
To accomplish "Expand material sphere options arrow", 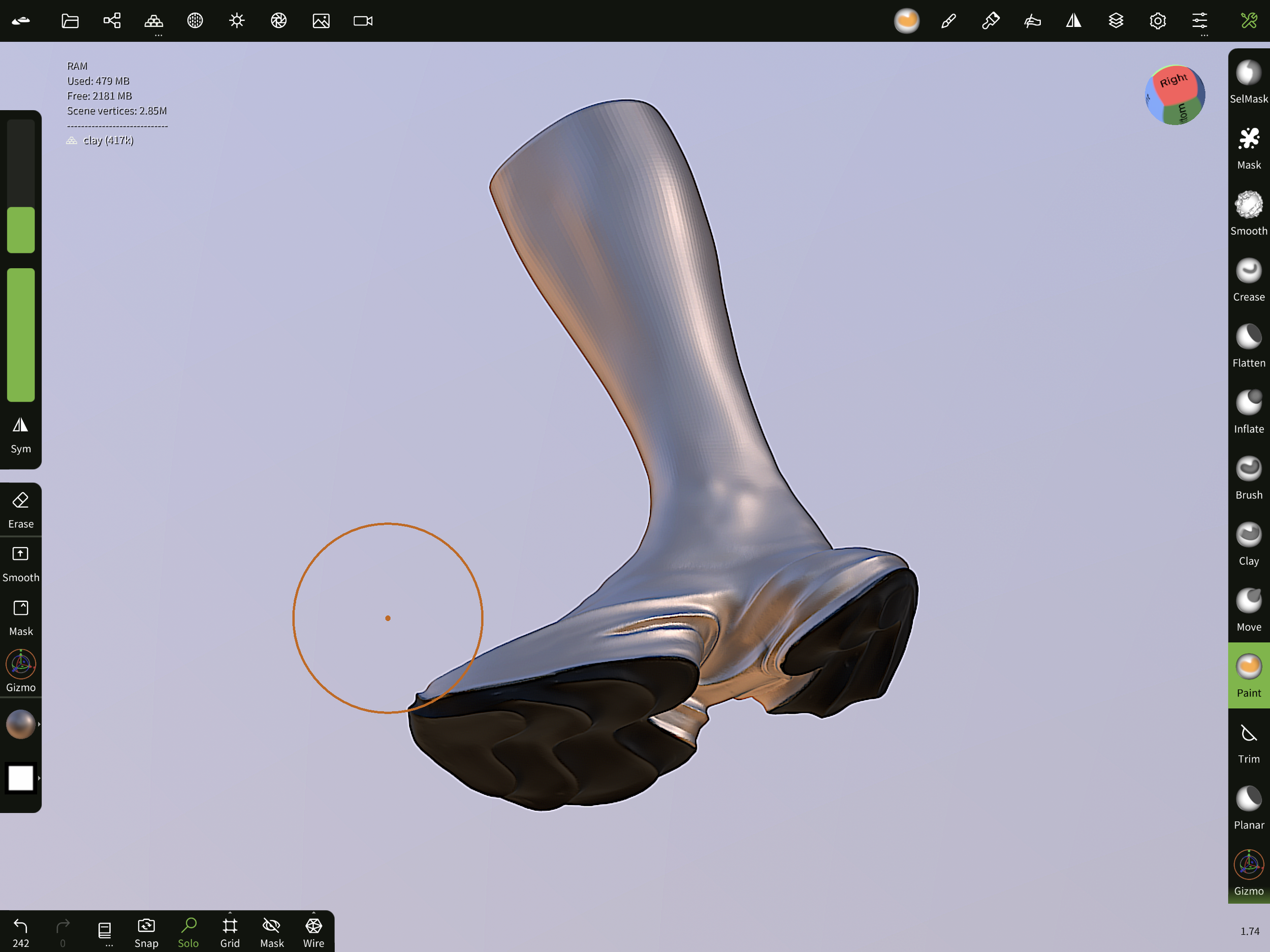I will [39, 724].
